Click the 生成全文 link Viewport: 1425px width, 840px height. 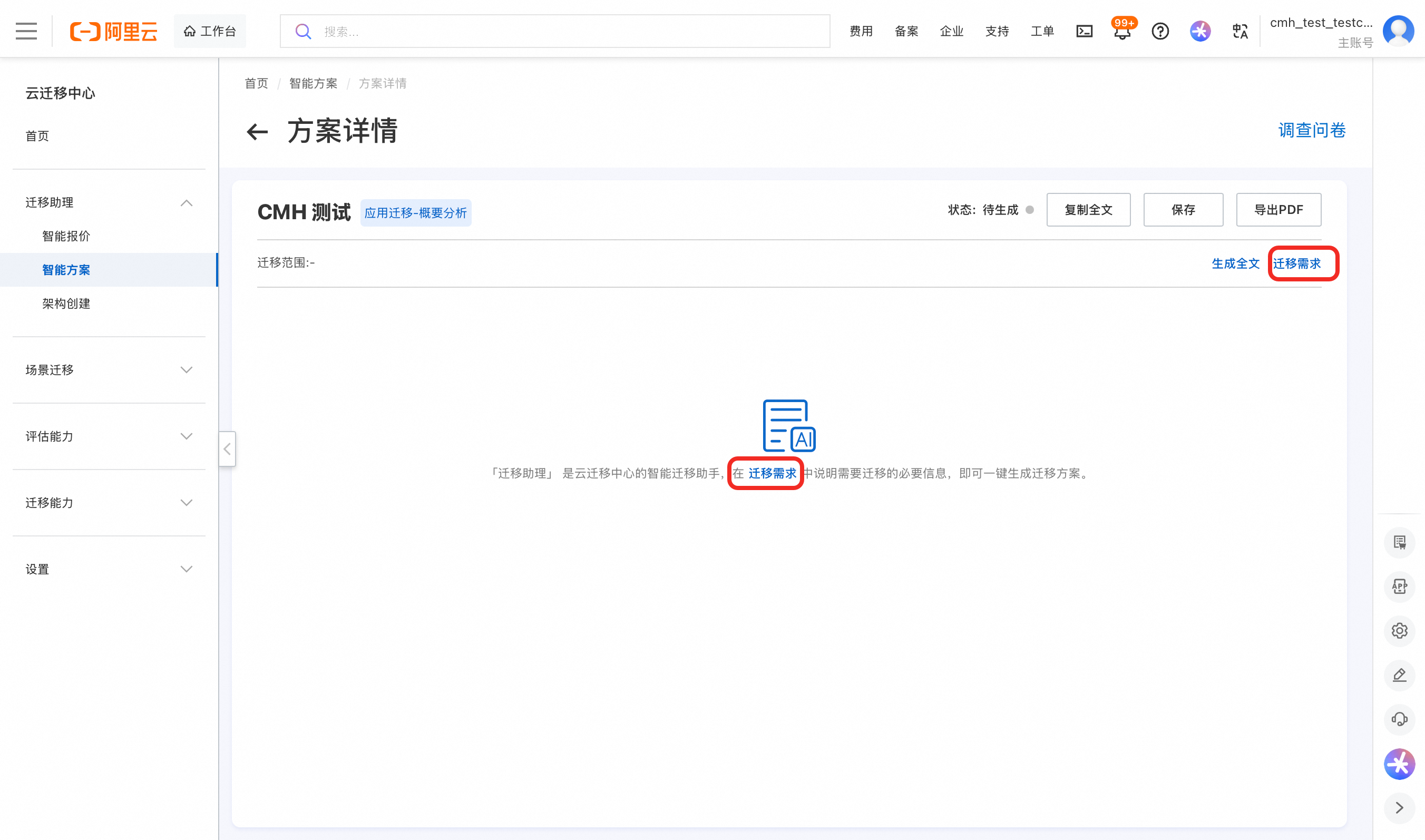pyautogui.click(x=1235, y=263)
